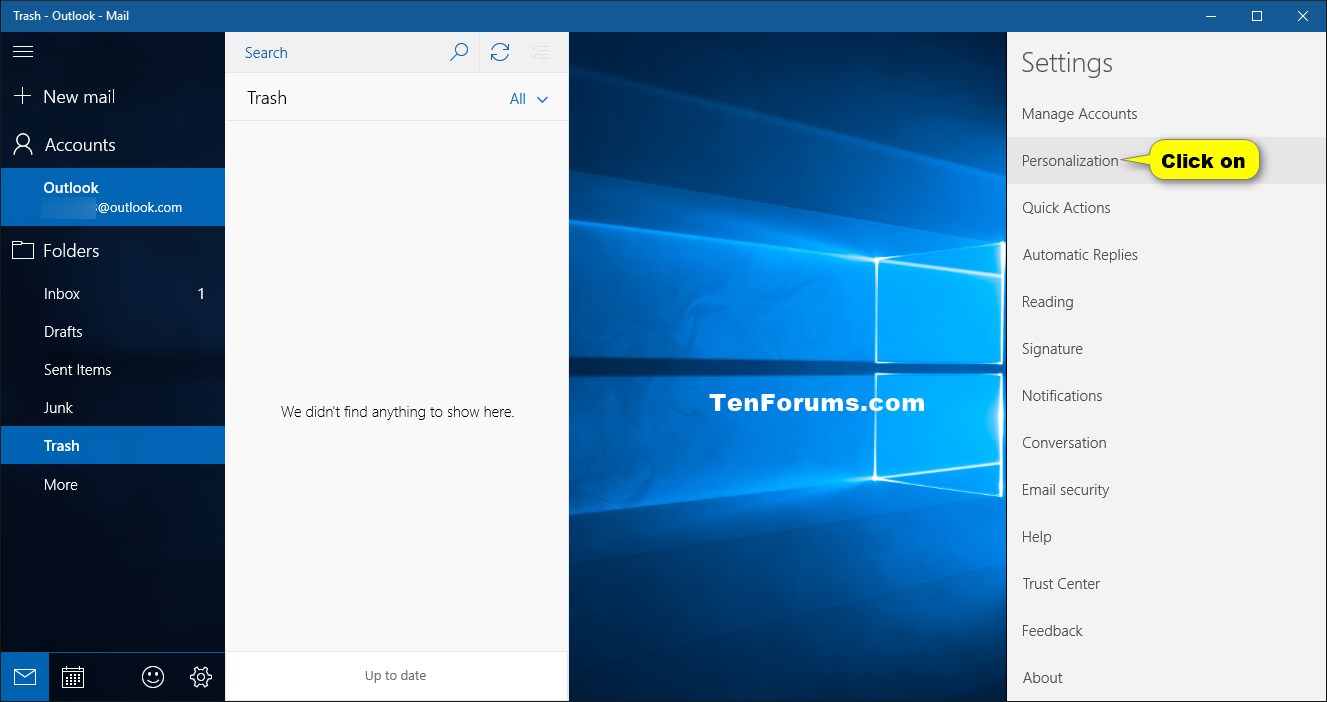This screenshot has width=1327, height=702.
Task: Open Reading settings
Action: click(x=1167, y=302)
